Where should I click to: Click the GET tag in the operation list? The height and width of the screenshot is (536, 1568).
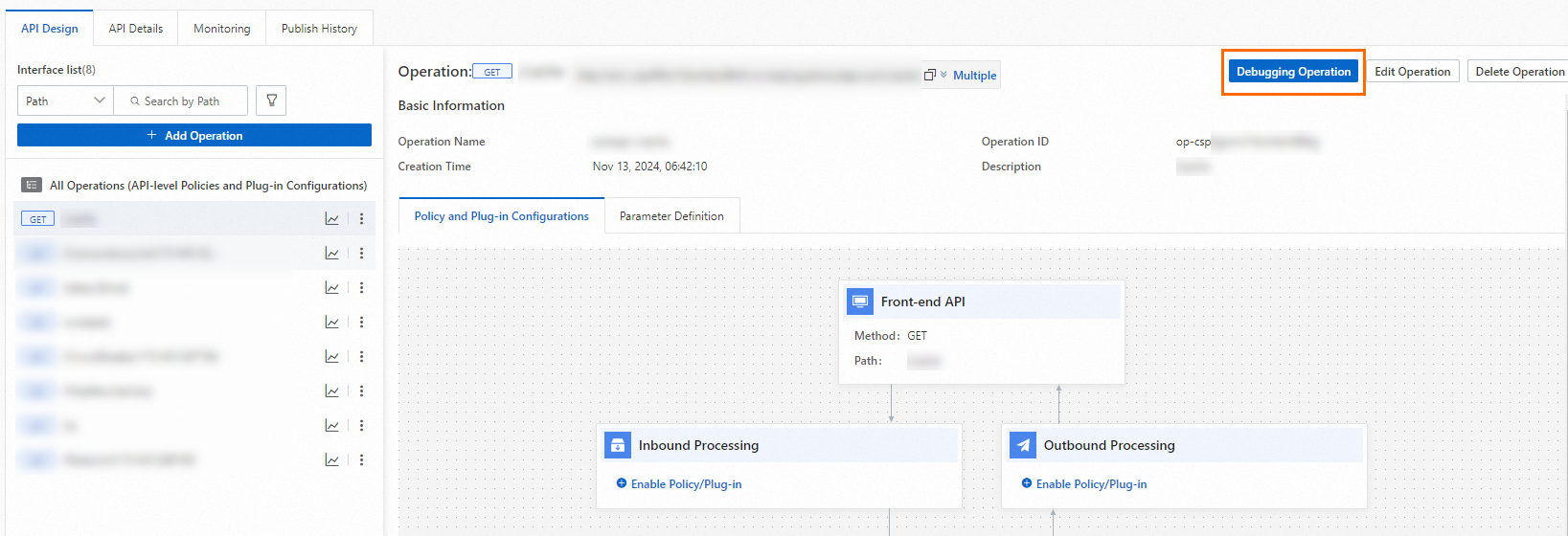[37, 219]
